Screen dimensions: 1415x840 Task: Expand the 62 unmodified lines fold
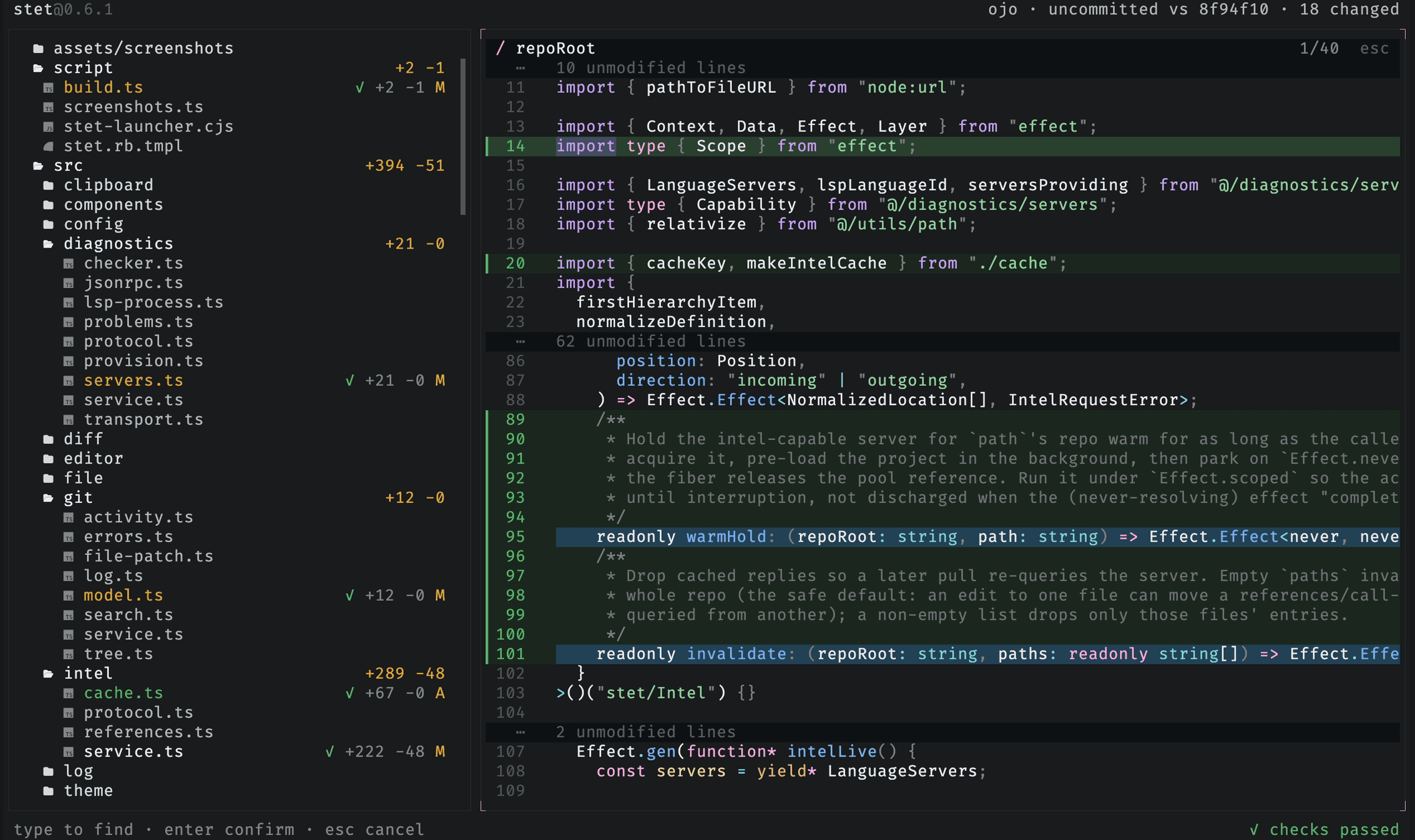[x=942, y=342]
